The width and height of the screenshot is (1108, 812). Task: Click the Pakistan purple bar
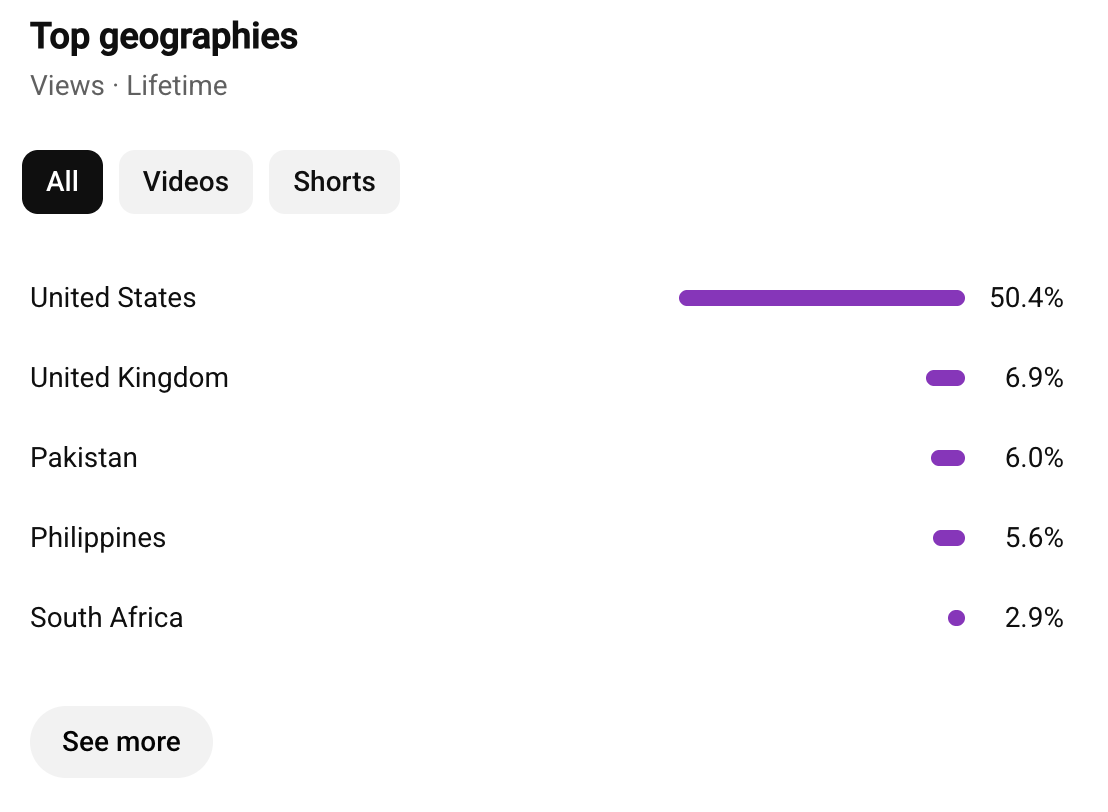(x=948, y=458)
